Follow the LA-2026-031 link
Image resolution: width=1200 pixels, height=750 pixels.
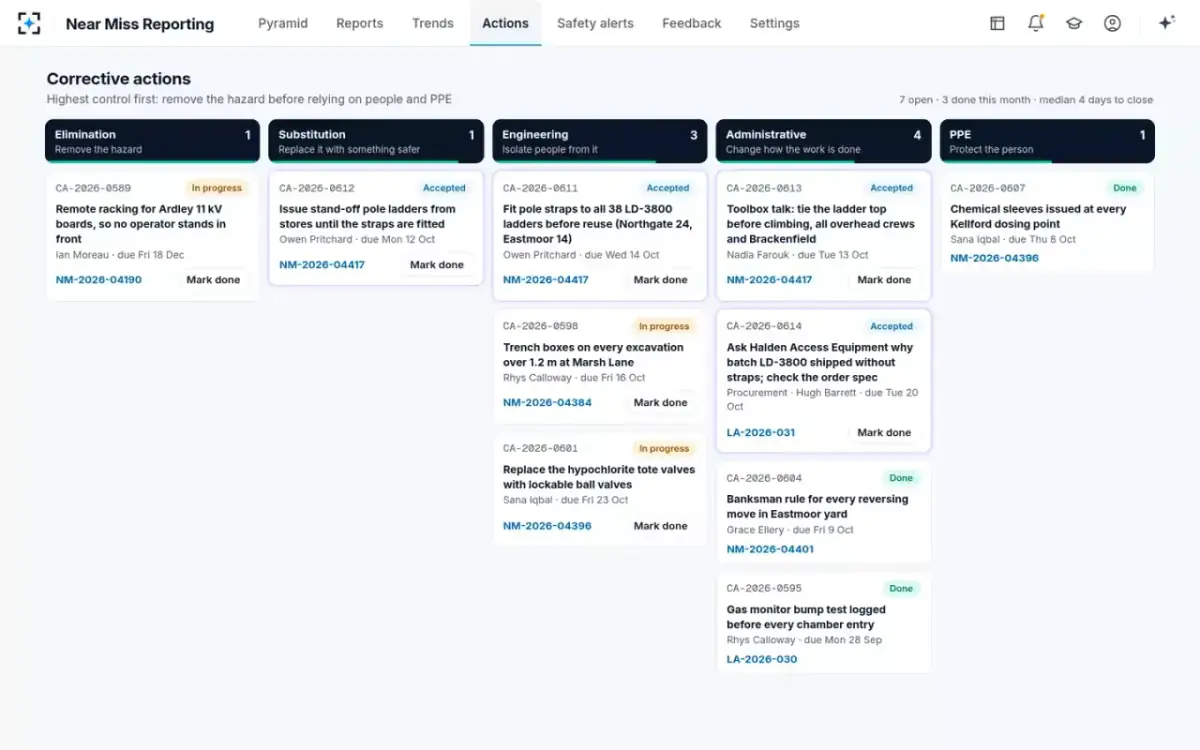(761, 433)
